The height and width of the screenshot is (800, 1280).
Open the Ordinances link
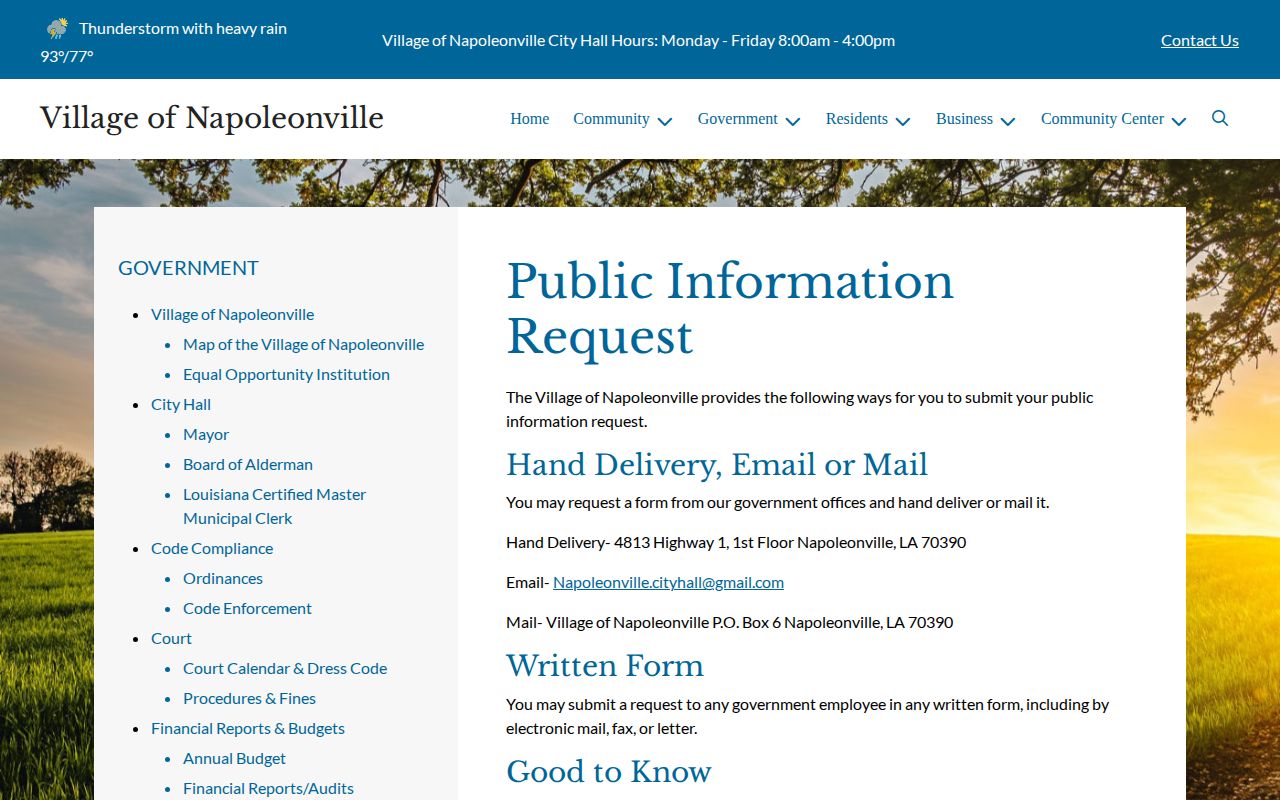(x=223, y=578)
